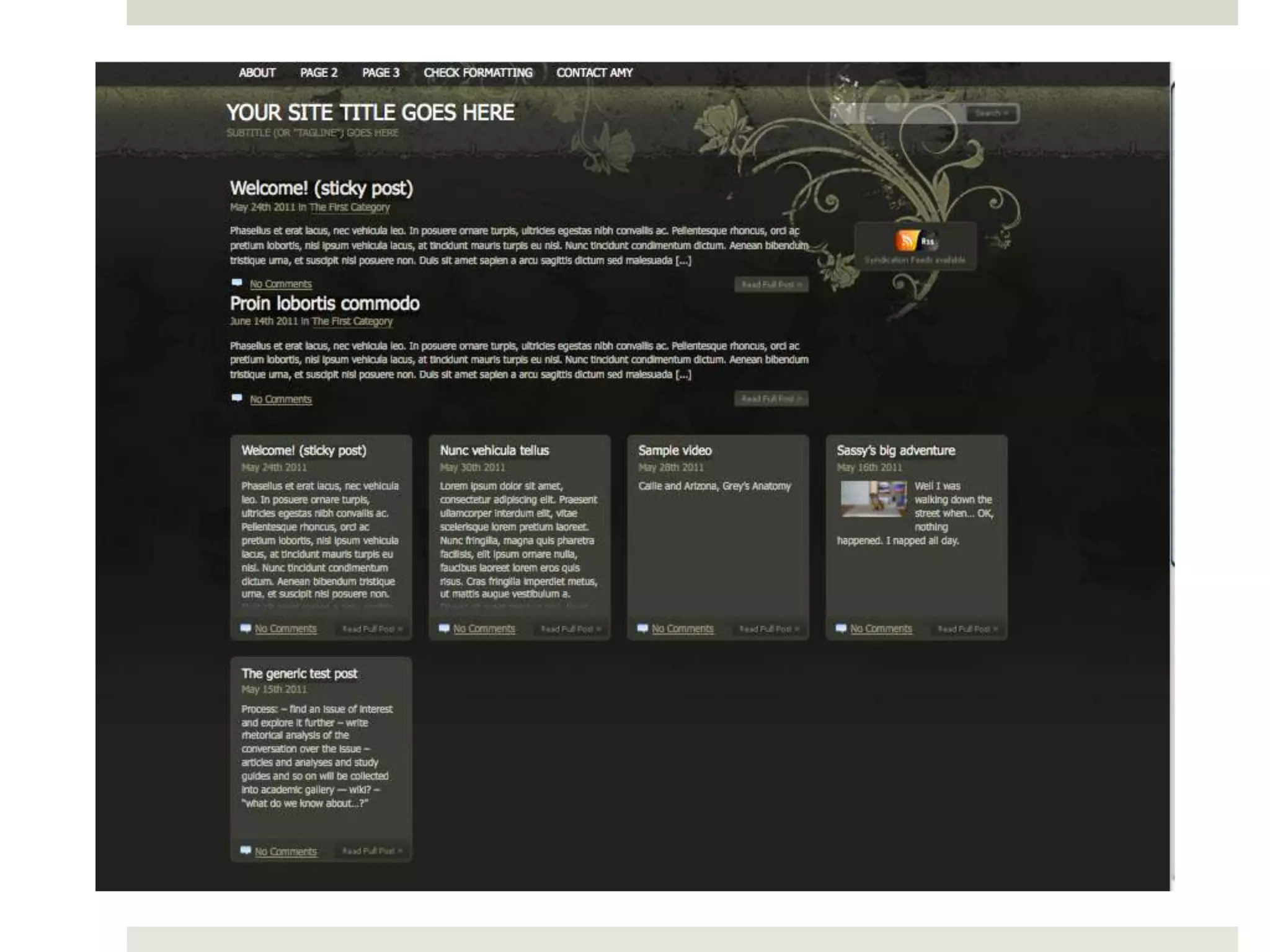This screenshot has width=1270, height=952.
Task: Open the ABOUT menu page
Action: tap(257, 73)
